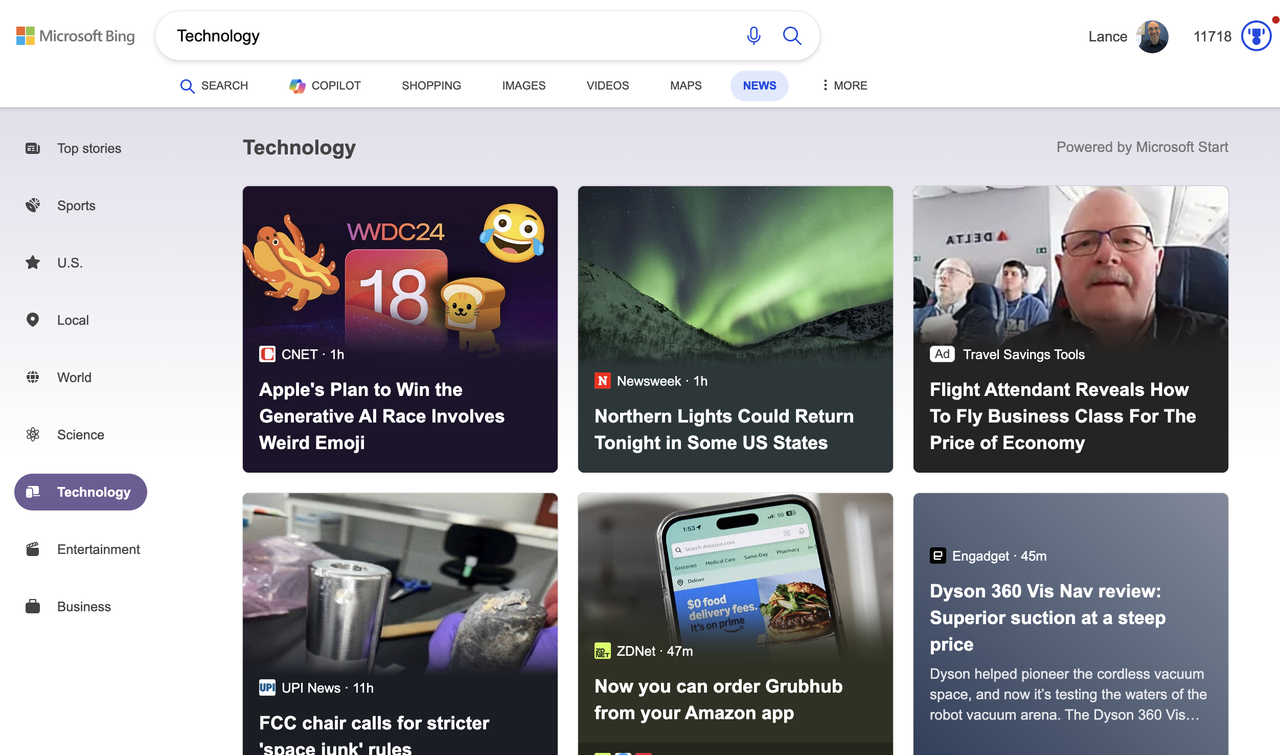
Task: Click Top stories newspaper icon
Action: [x=33, y=148]
